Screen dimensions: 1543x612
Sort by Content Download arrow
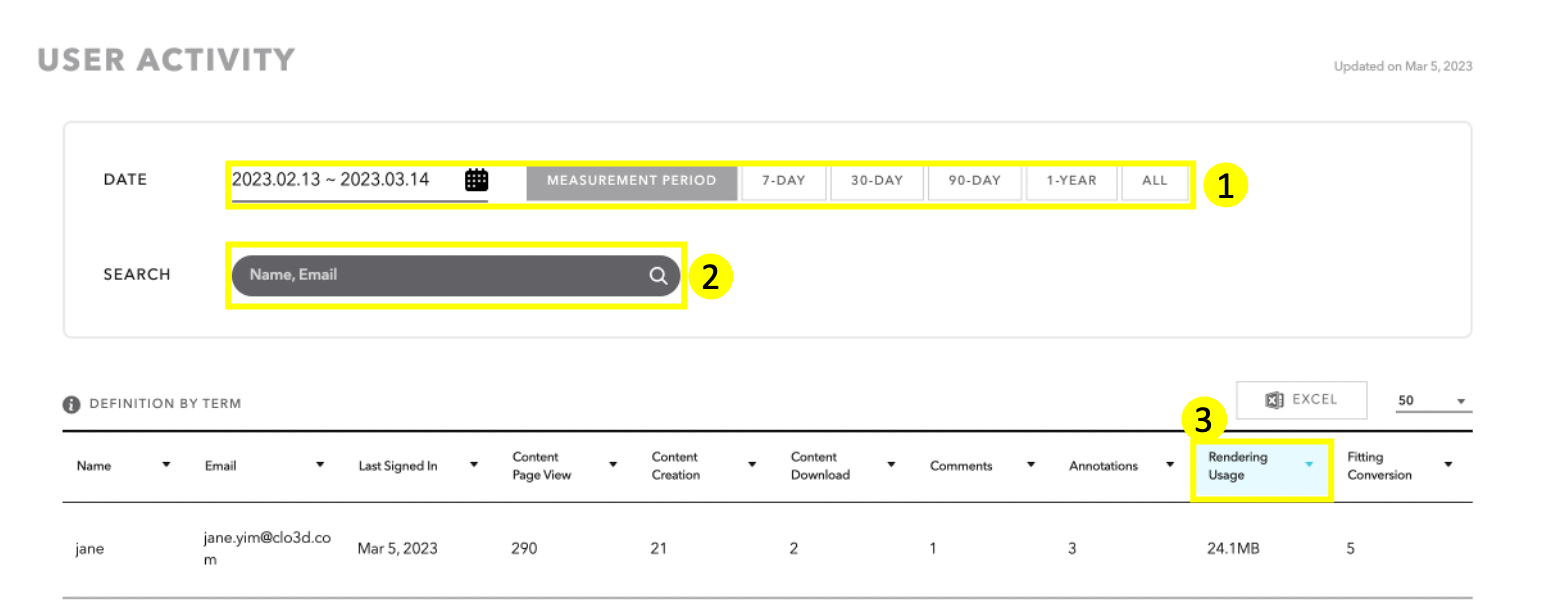(x=890, y=465)
